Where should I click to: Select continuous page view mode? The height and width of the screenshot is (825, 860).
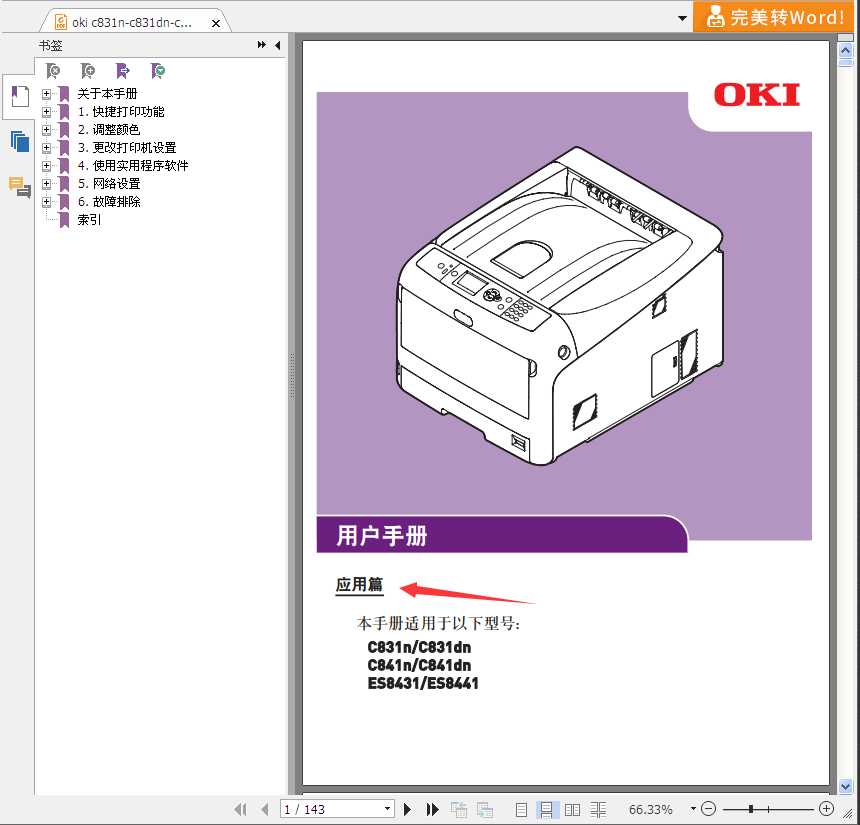tap(546, 809)
